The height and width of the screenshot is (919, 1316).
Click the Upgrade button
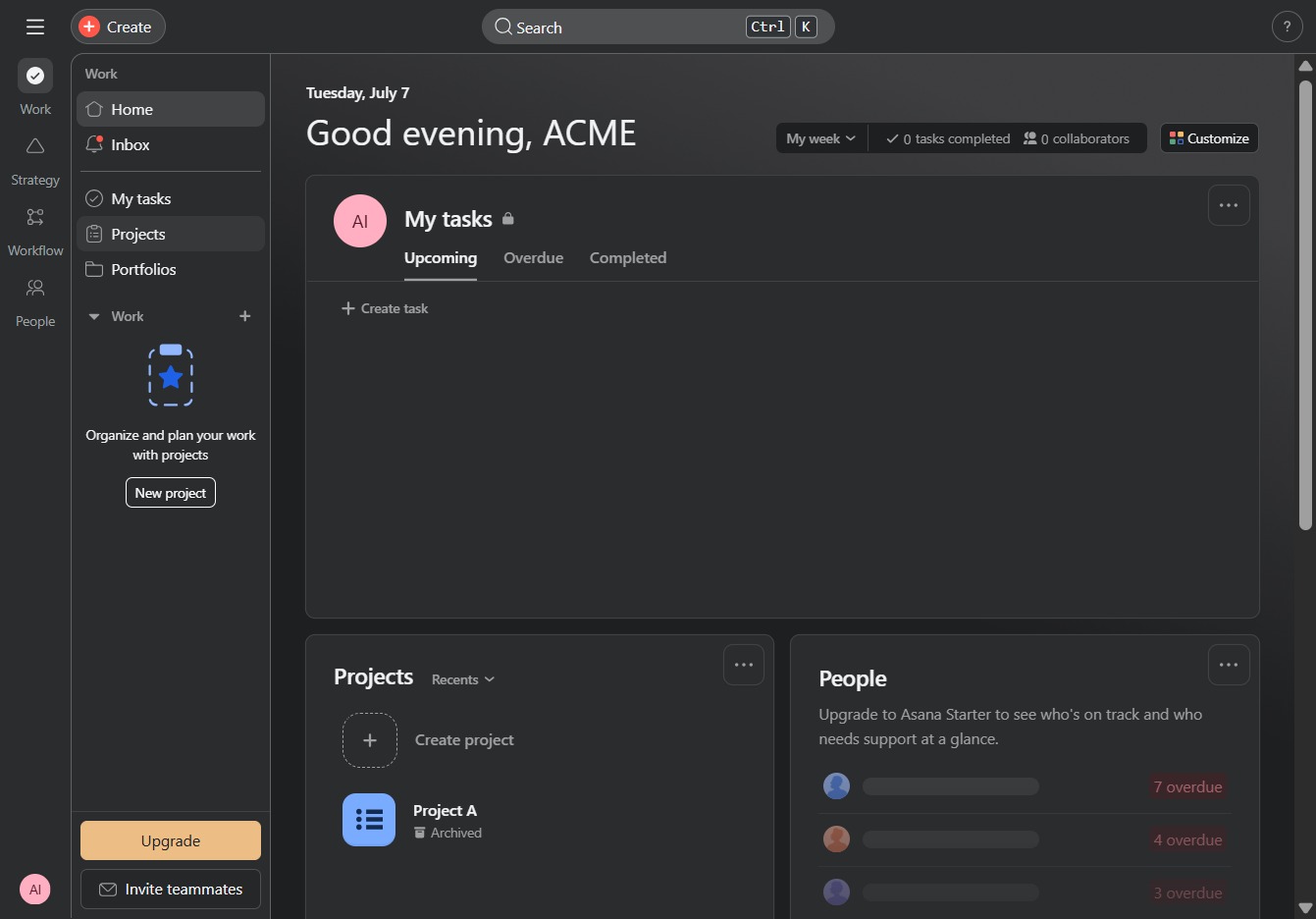[x=171, y=840]
